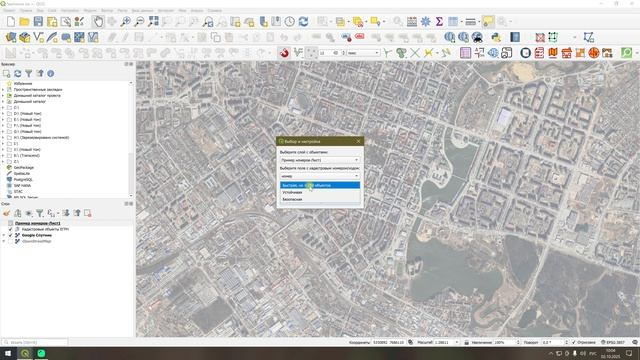Open layer styling brush icon in Layers panel
Image resolution: width=640 pixels, height=360 pixels.
tap(7, 213)
